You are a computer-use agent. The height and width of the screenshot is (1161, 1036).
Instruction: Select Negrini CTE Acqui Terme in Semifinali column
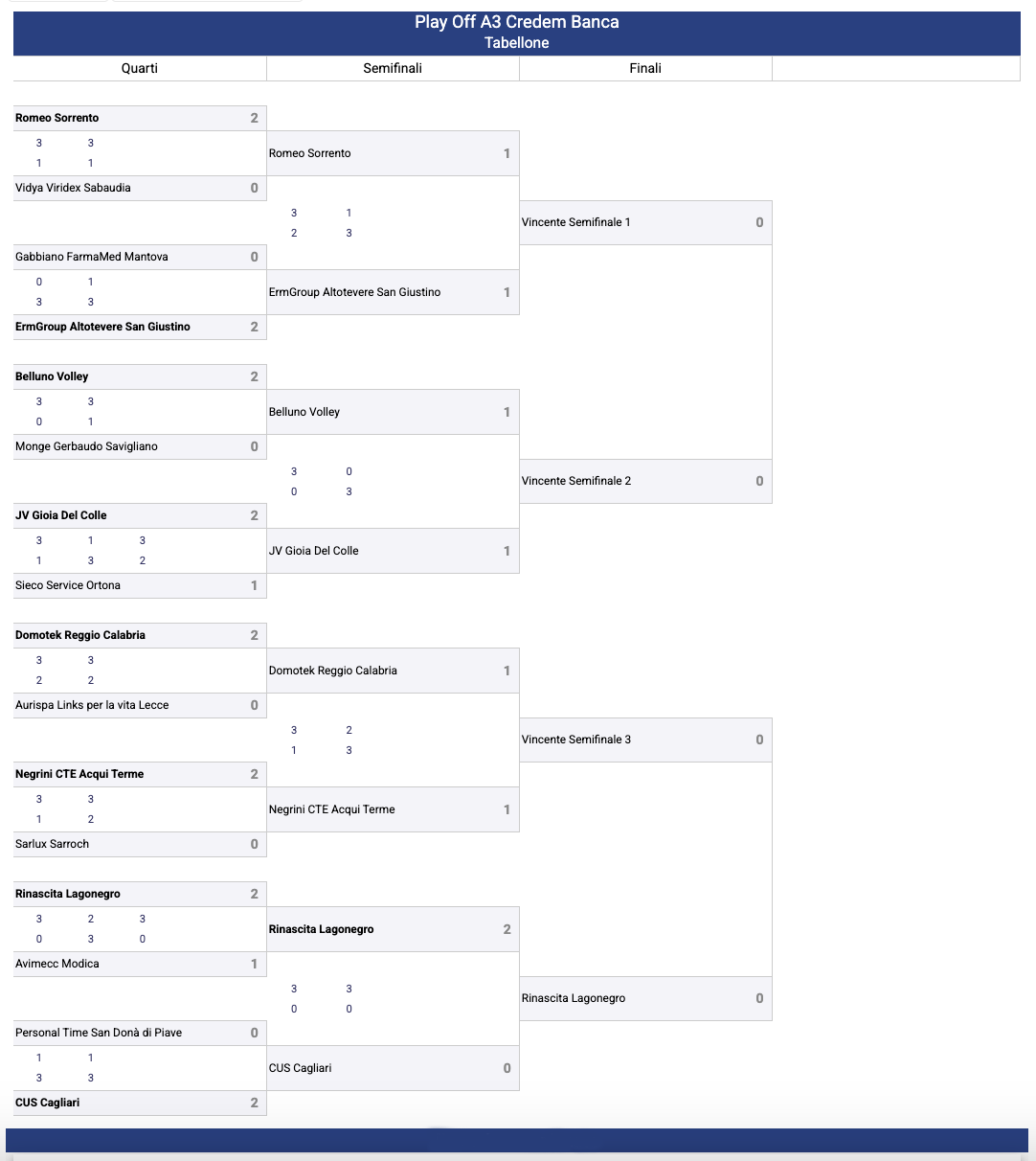332,809
